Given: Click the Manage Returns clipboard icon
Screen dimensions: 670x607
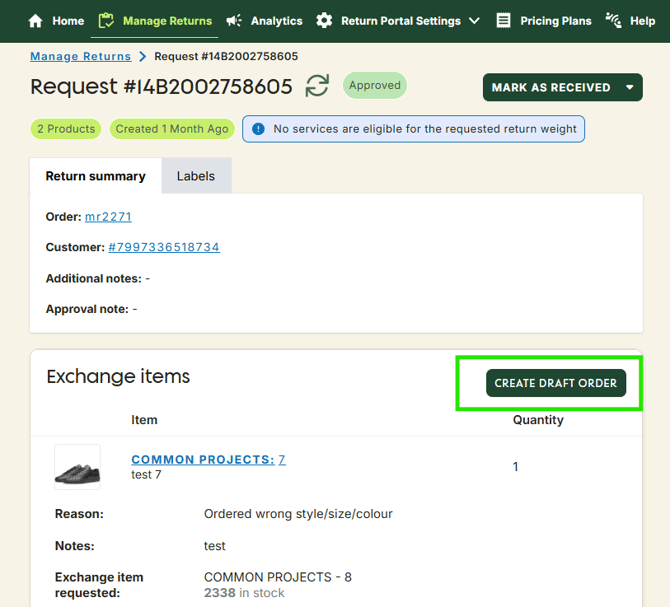Looking at the screenshot, I should click(107, 21).
